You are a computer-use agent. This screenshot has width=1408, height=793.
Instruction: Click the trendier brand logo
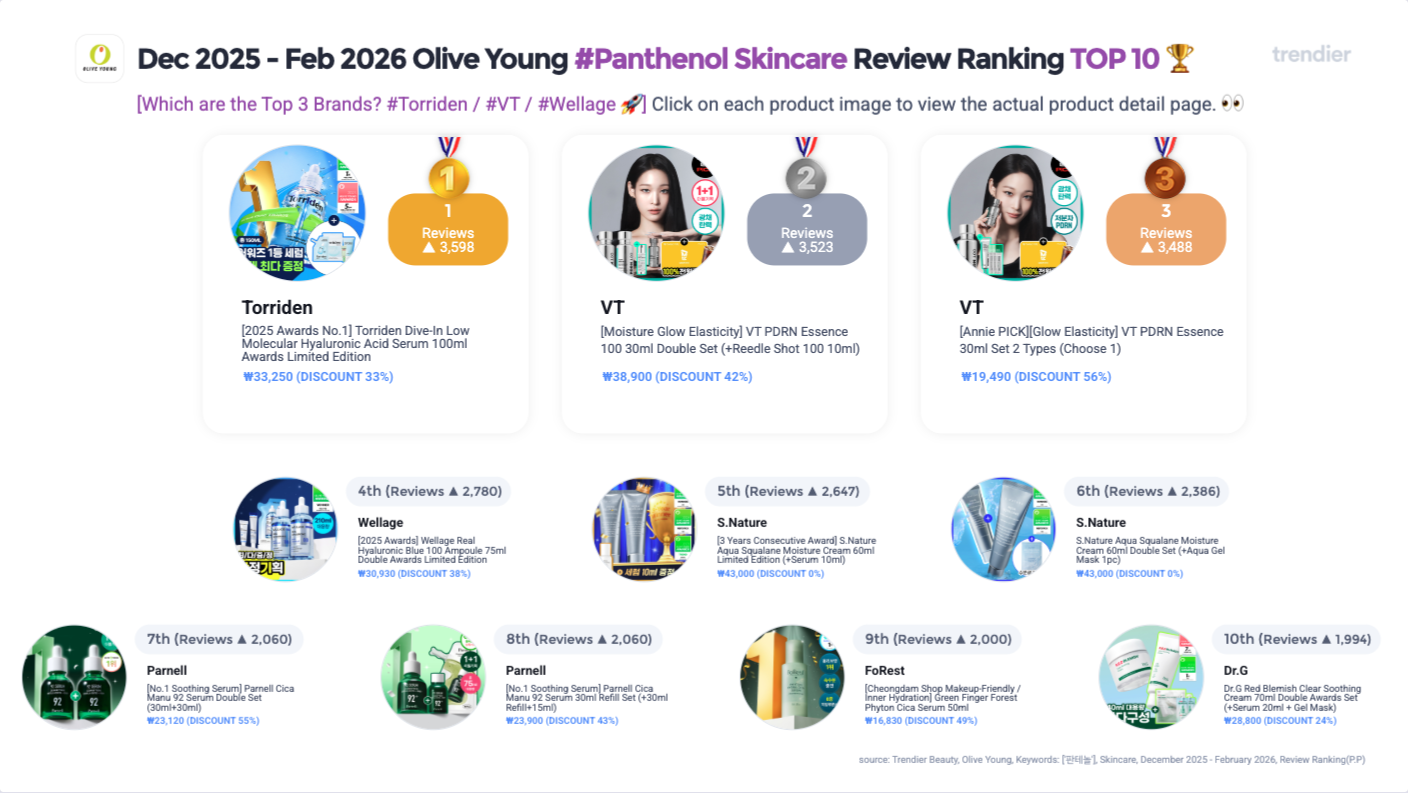1311,54
